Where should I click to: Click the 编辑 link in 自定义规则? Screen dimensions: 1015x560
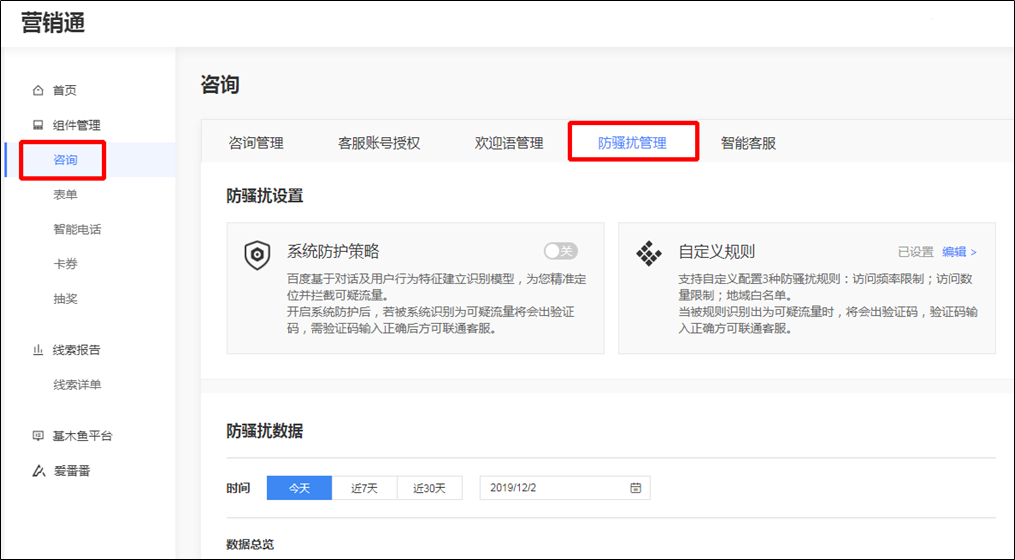(x=954, y=252)
